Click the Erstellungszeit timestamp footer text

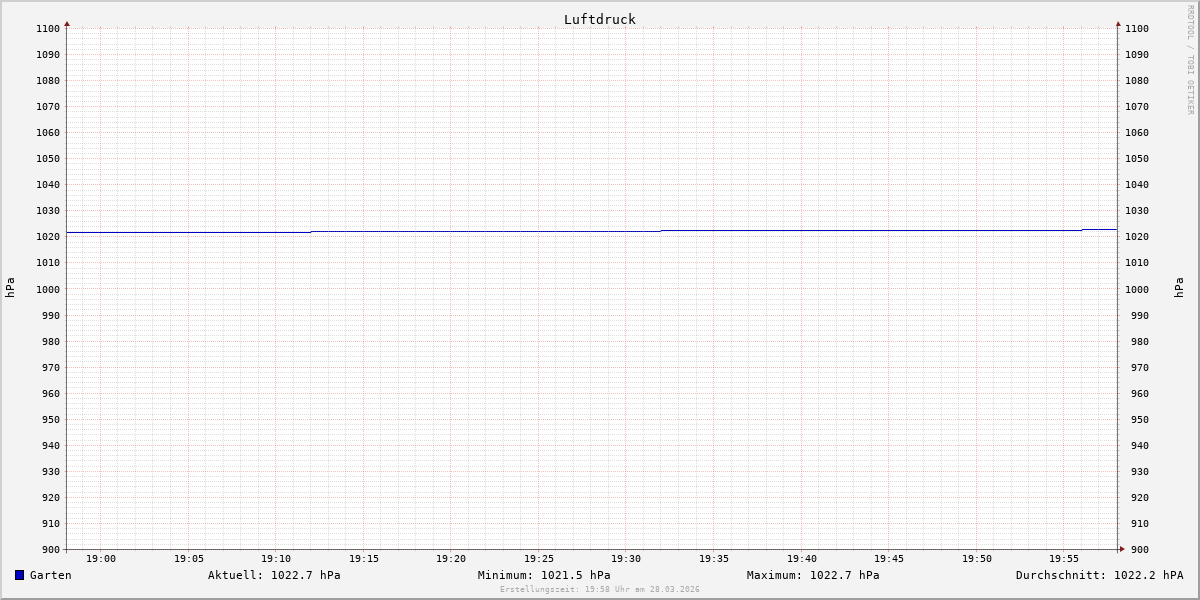pos(600,589)
